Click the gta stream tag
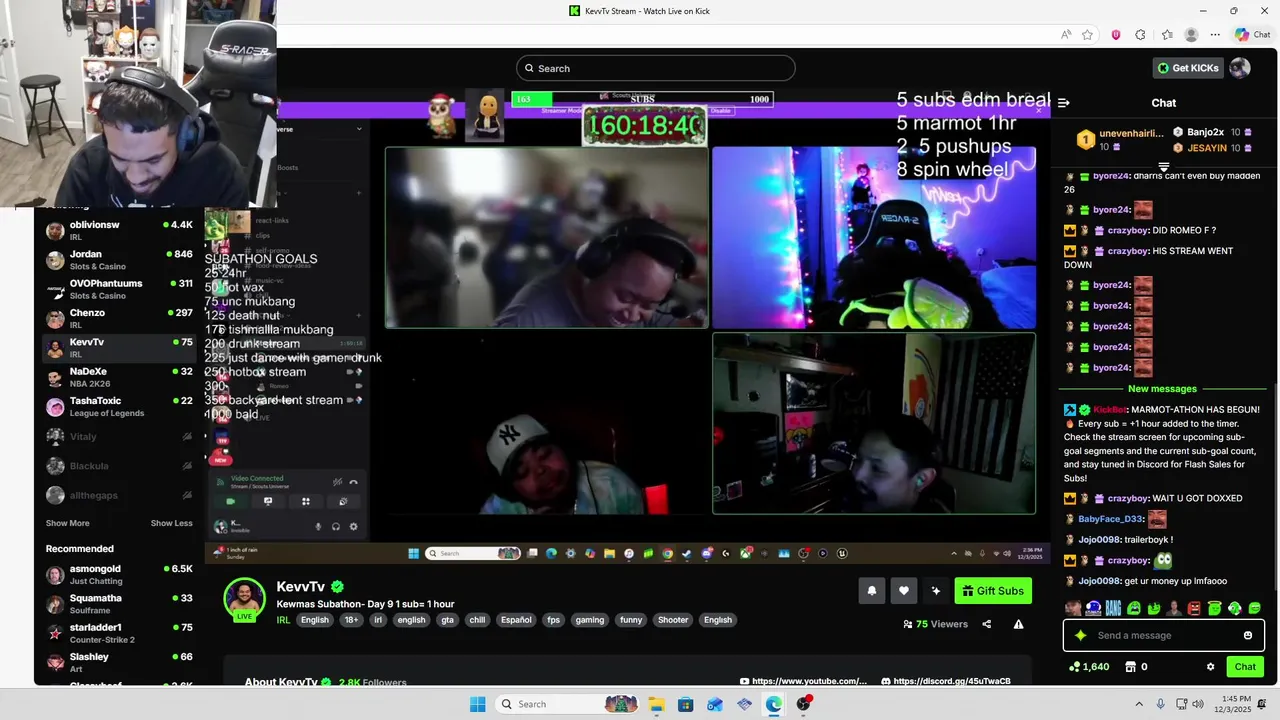The image size is (1280, 720). point(447,620)
